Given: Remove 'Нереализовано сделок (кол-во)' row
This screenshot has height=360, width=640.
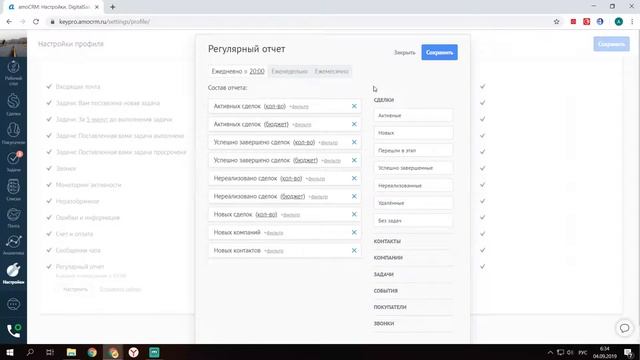Looking at the screenshot, I should (x=354, y=178).
